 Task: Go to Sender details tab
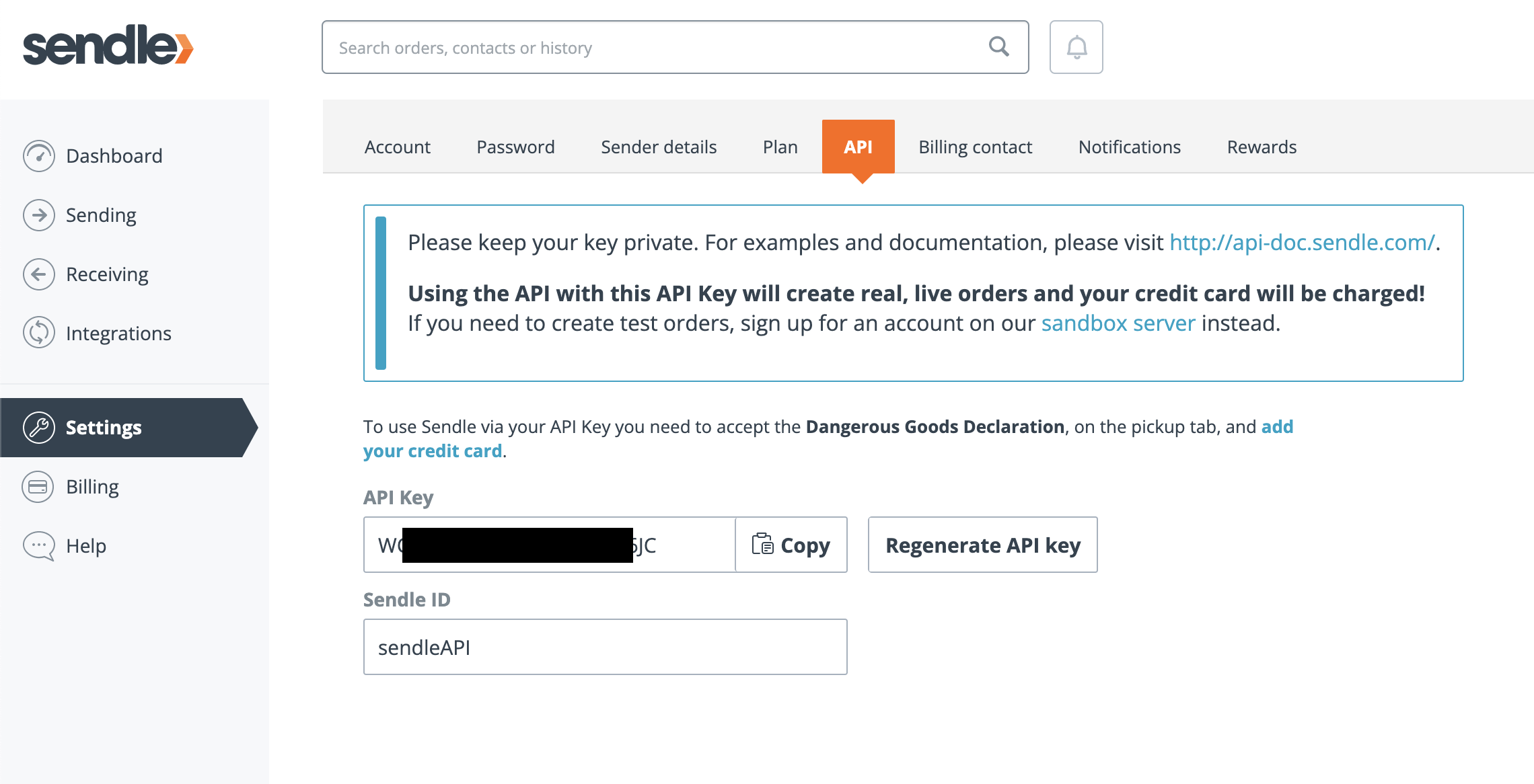click(x=658, y=147)
